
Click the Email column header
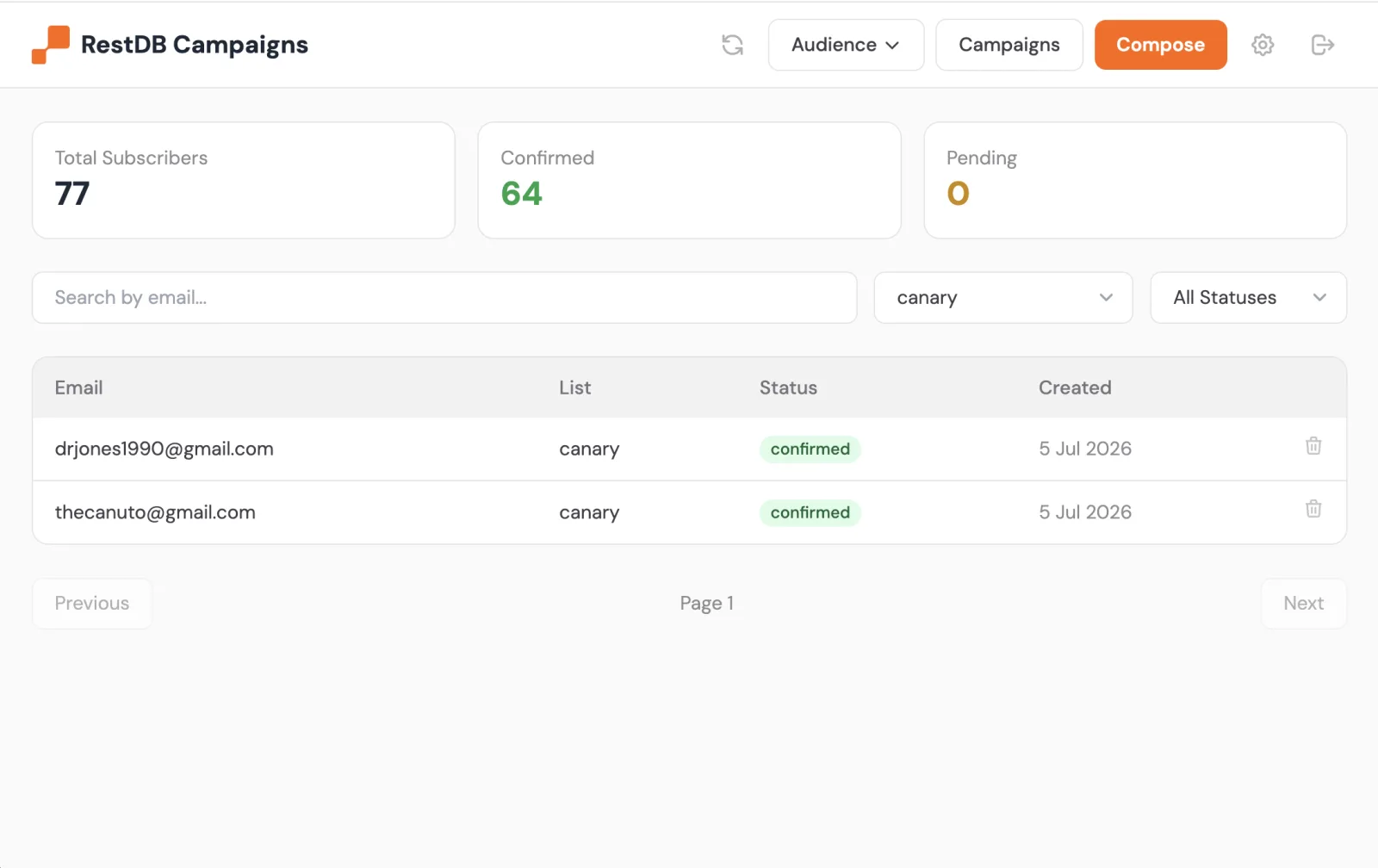pyautogui.click(x=79, y=387)
